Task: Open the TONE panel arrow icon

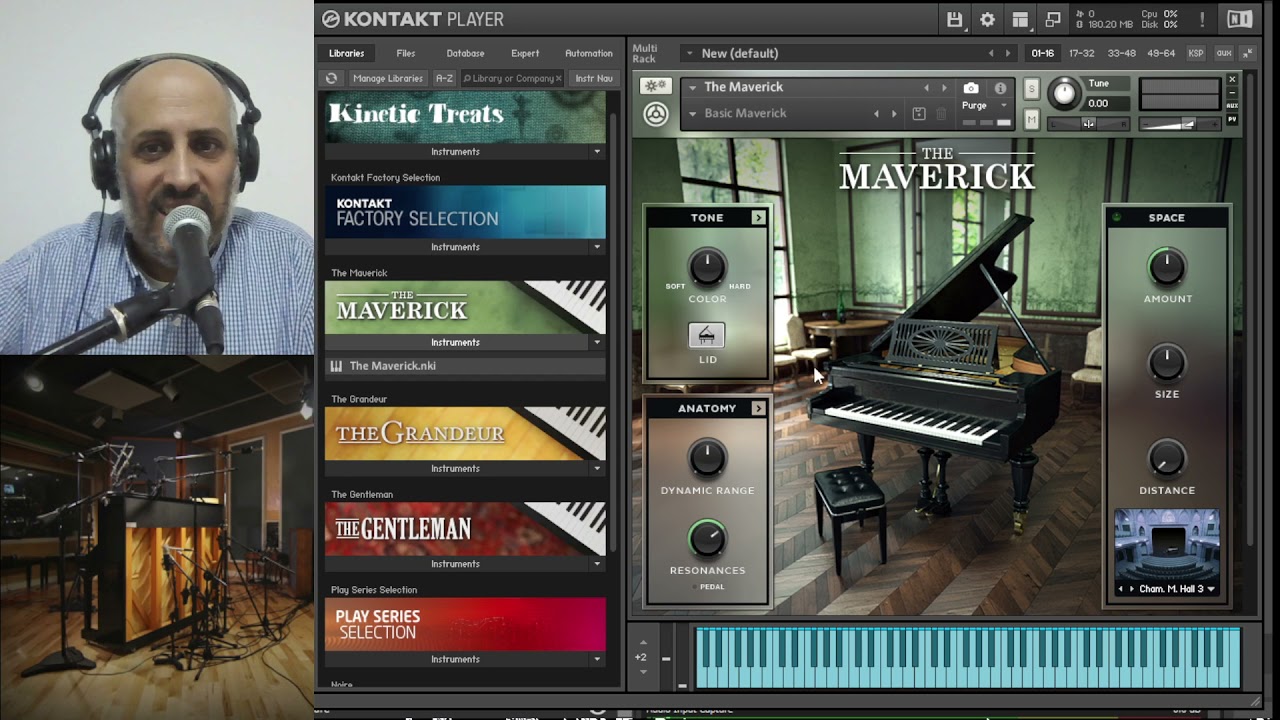Action: pyautogui.click(x=758, y=217)
